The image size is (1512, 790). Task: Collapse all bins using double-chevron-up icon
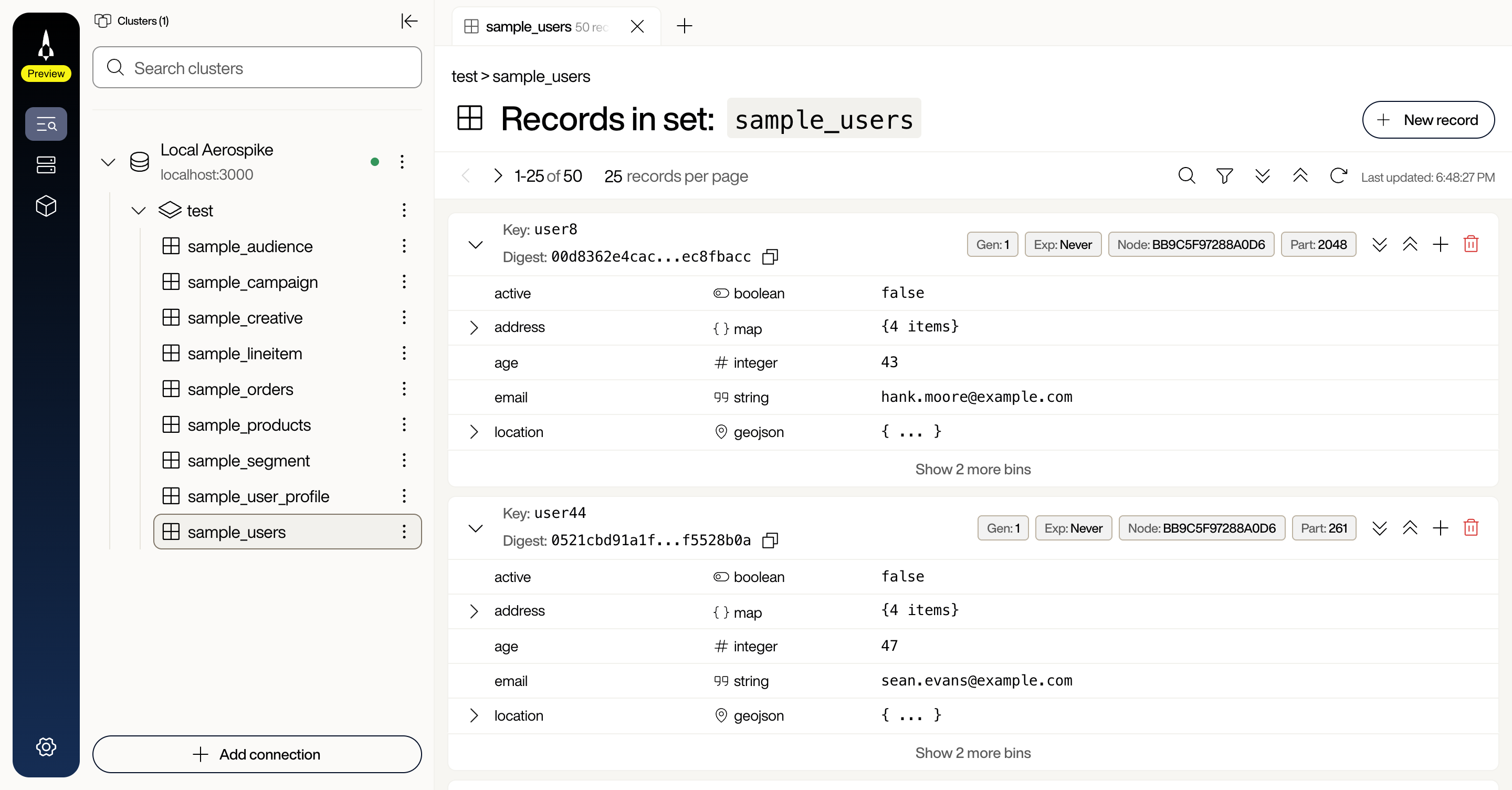(x=1301, y=175)
